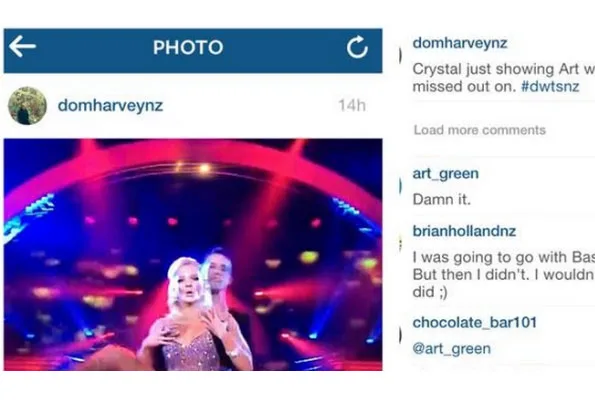The height and width of the screenshot is (400, 595).
Task: Open brianhollandnz commenter profile
Action: click(464, 231)
